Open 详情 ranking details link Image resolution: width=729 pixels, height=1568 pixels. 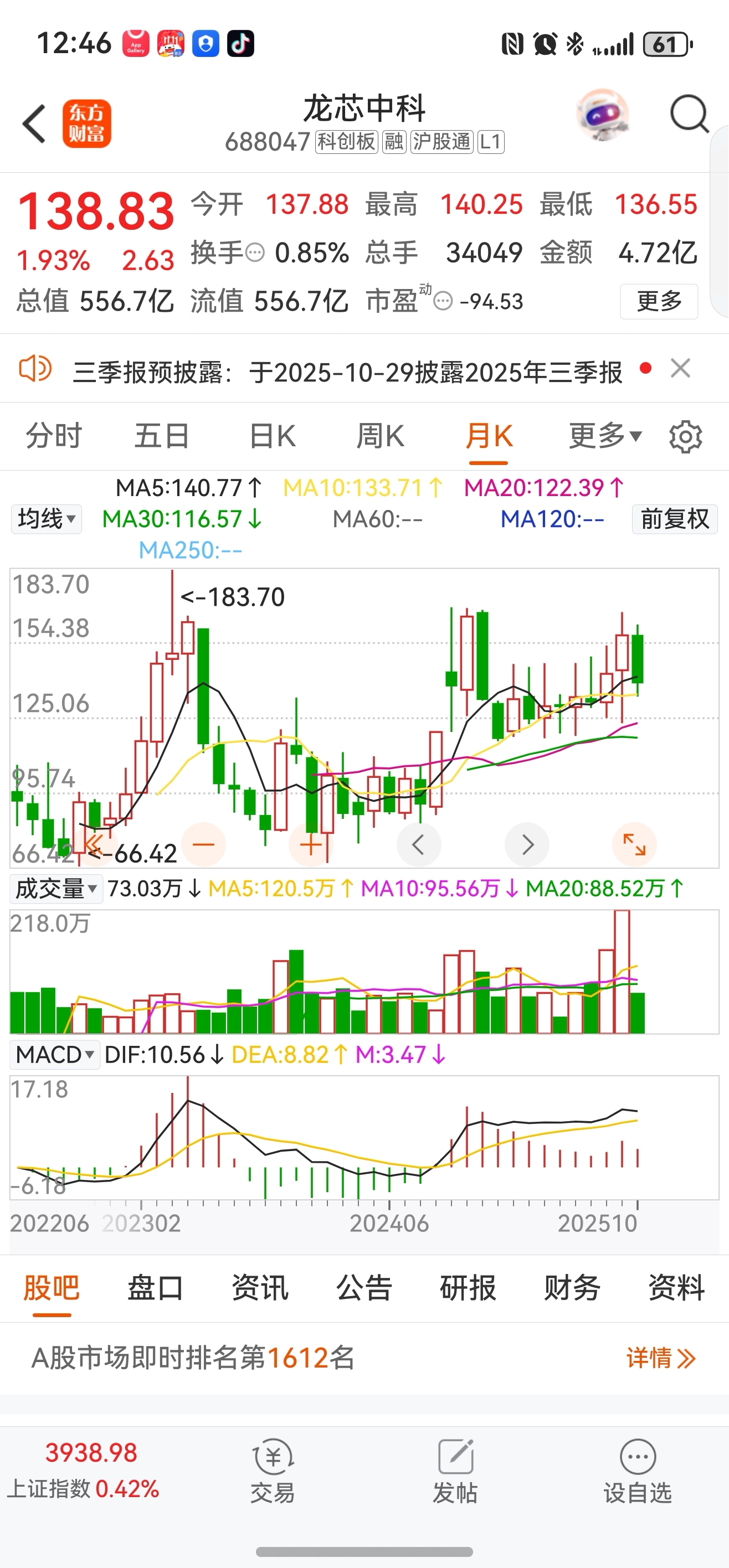click(x=661, y=1358)
